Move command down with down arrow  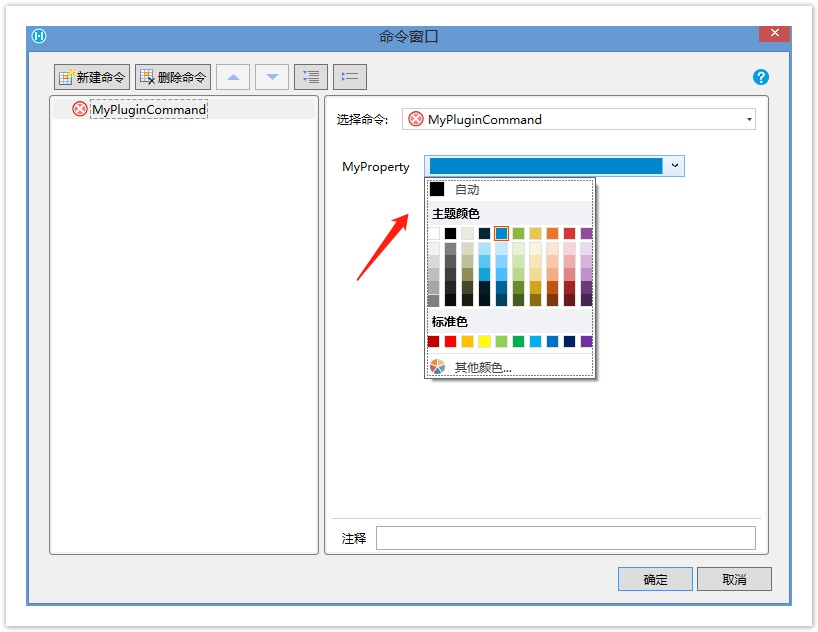pyautogui.click(x=272, y=77)
